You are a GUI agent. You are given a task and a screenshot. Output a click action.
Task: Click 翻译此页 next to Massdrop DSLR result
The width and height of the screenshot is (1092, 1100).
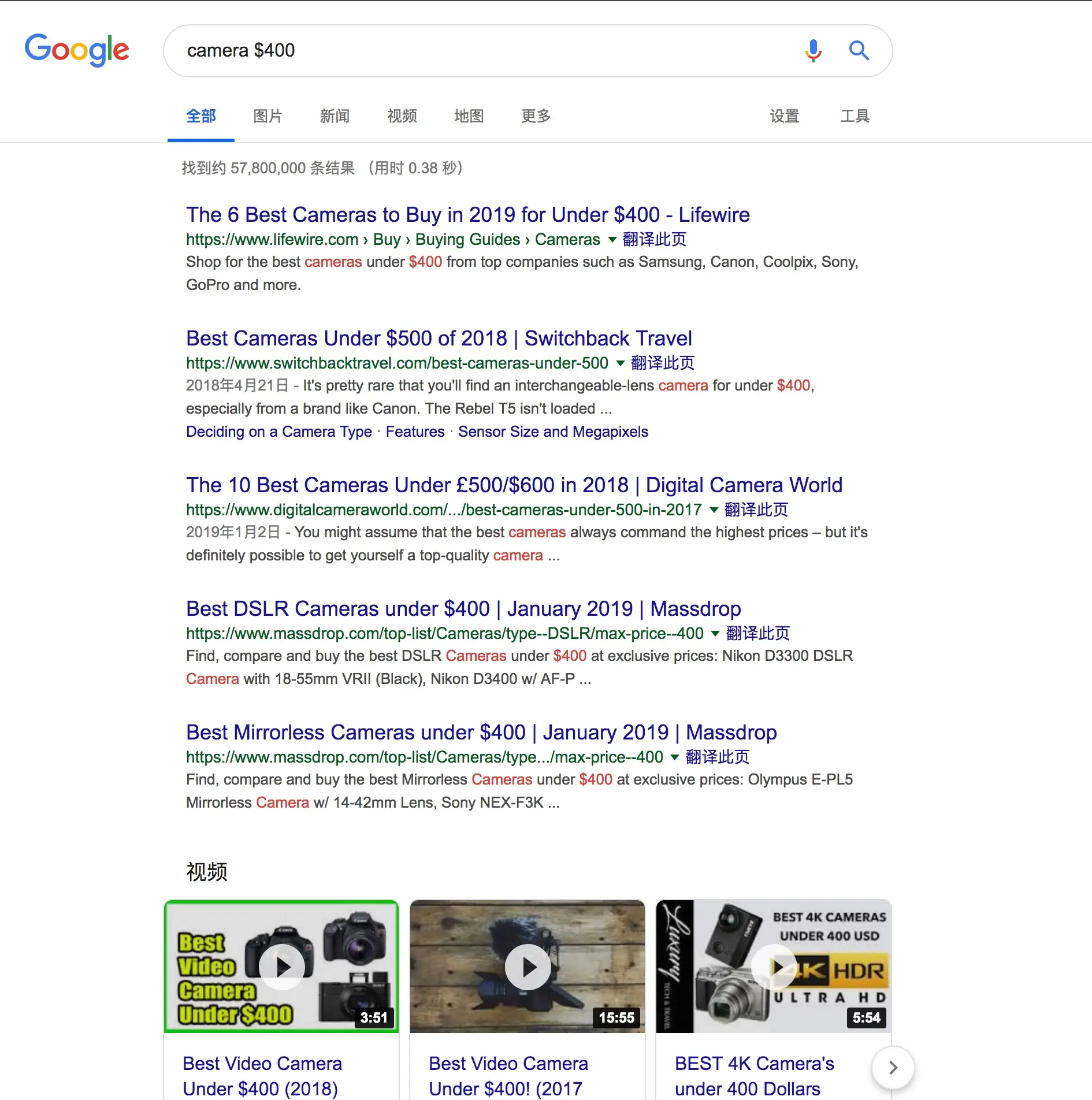pyautogui.click(x=757, y=634)
